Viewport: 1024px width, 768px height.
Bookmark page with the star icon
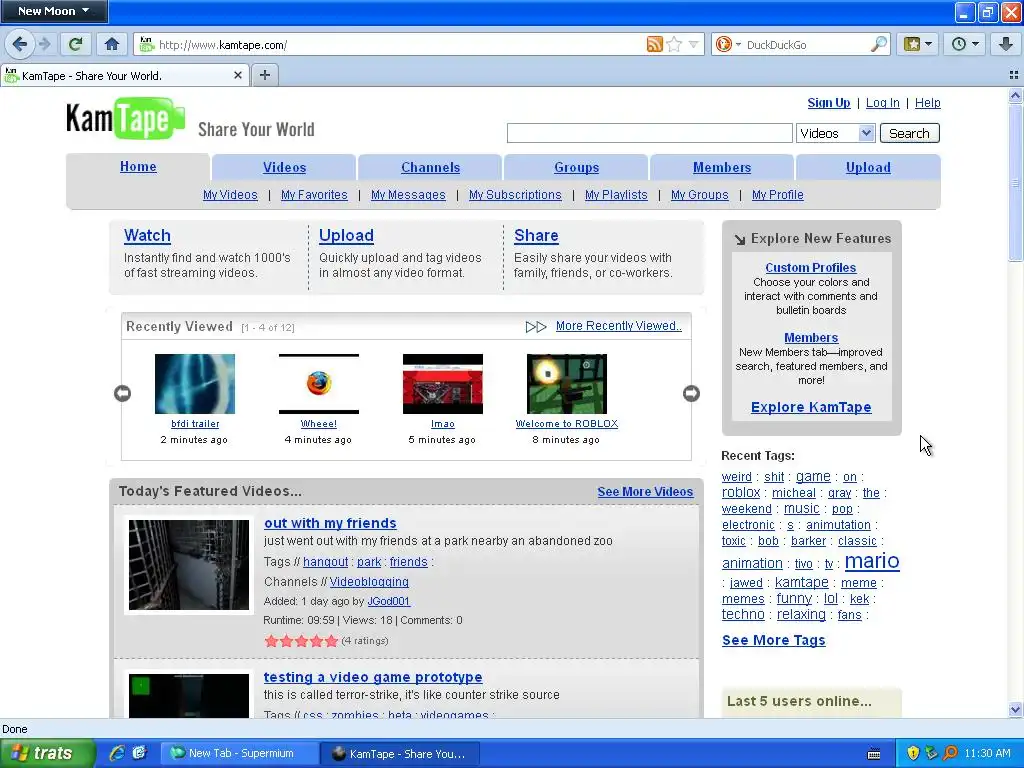coord(675,44)
